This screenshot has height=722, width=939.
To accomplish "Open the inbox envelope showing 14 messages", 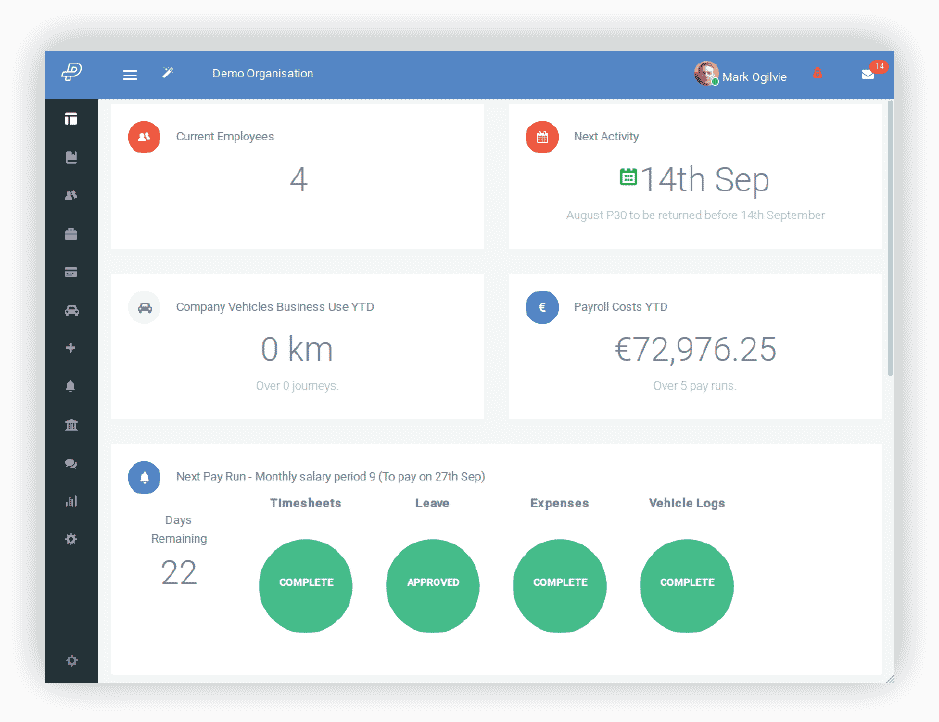I will click(x=869, y=74).
